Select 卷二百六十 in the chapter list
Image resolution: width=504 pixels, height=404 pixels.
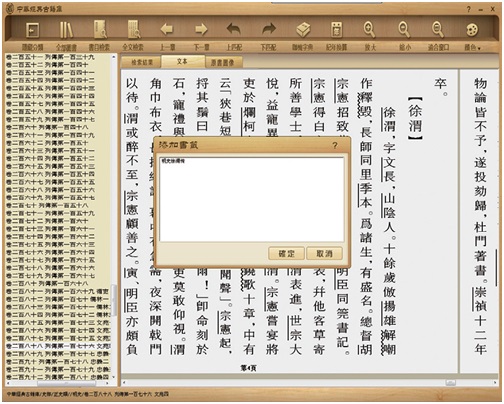(47, 127)
